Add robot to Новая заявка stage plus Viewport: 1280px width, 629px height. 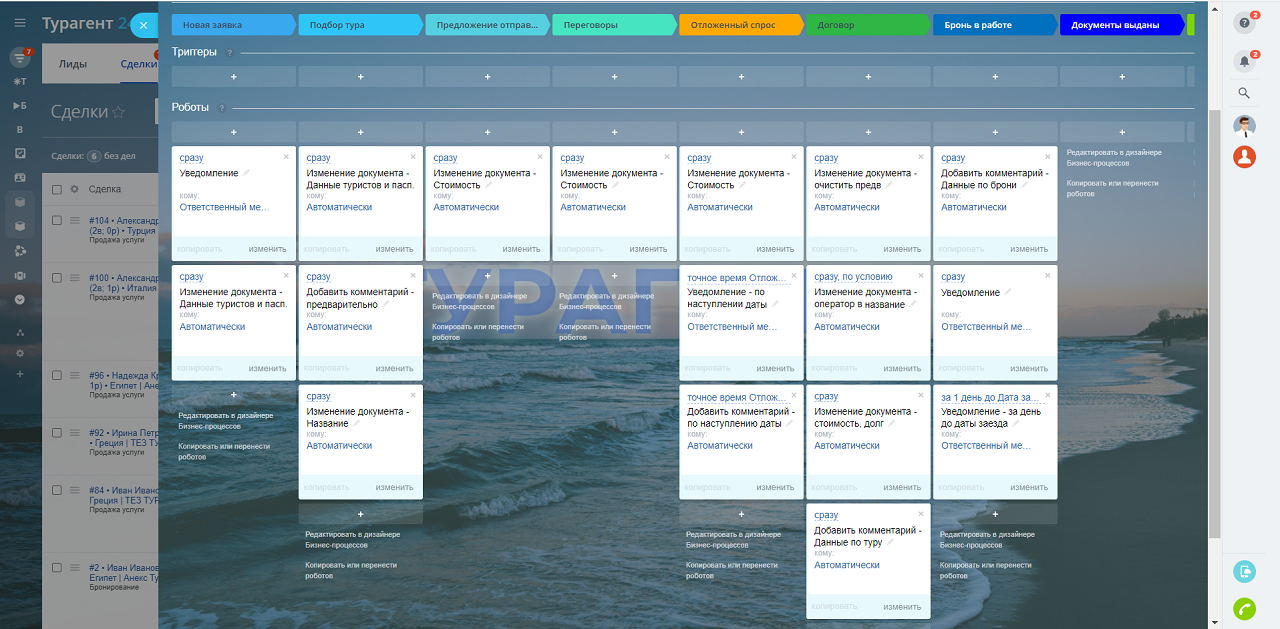pos(234,132)
